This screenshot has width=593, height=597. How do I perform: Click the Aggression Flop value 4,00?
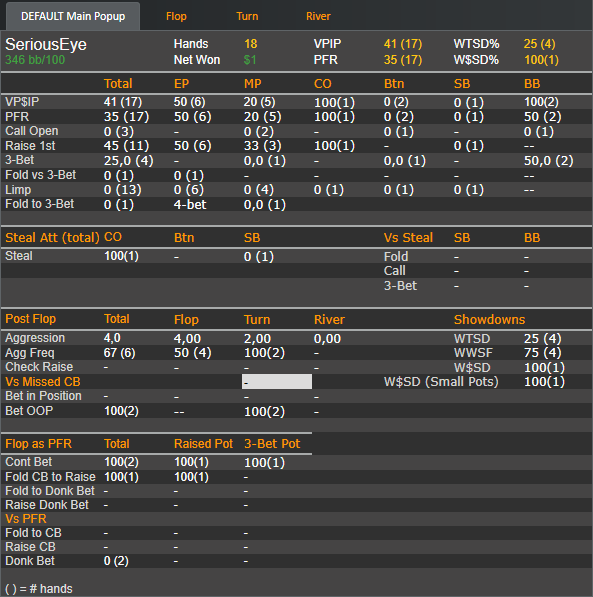pos(187,338)
